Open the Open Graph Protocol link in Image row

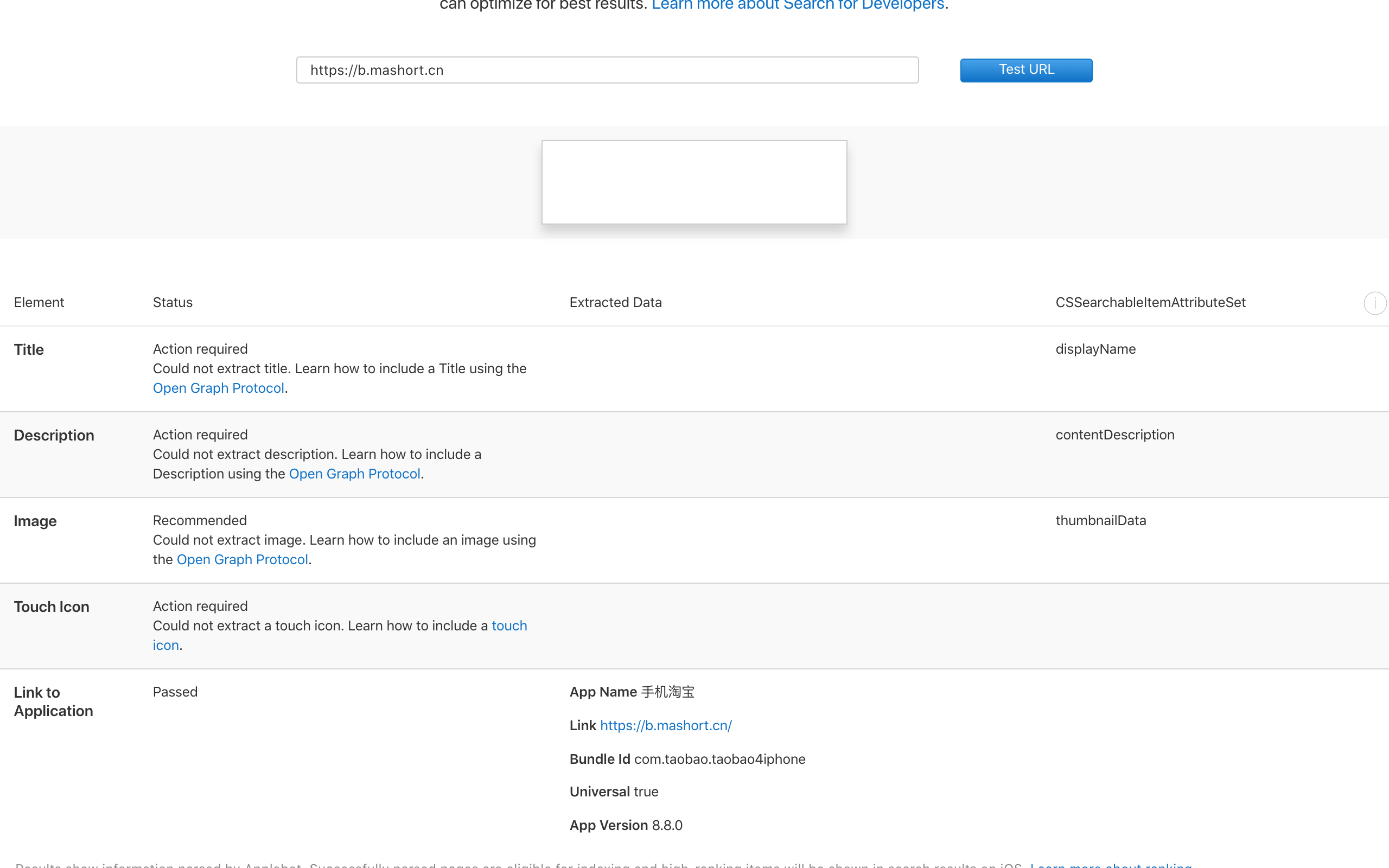(x=241, y=559)
